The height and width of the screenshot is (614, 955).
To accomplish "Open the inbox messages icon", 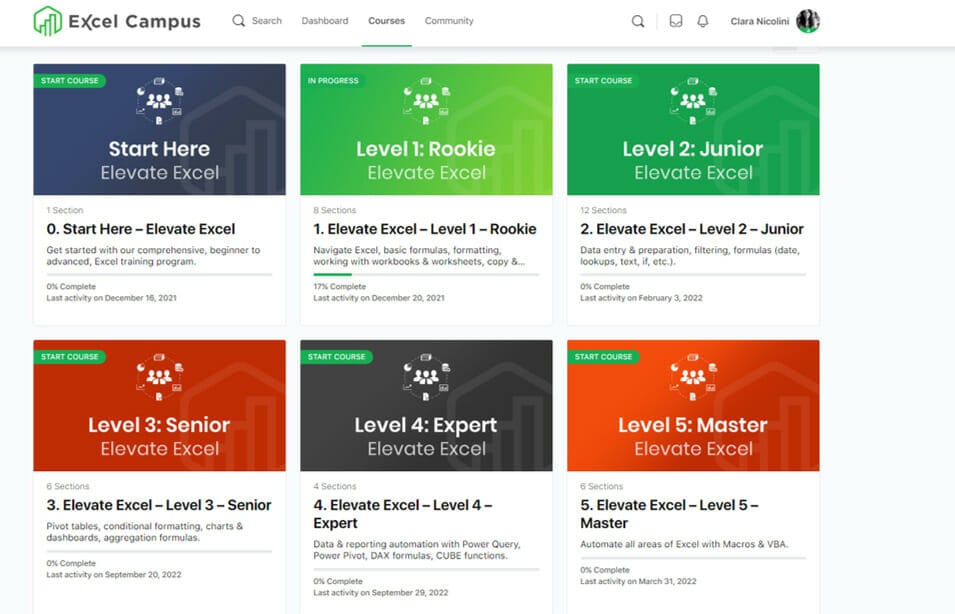I will [x=676, y=22].
